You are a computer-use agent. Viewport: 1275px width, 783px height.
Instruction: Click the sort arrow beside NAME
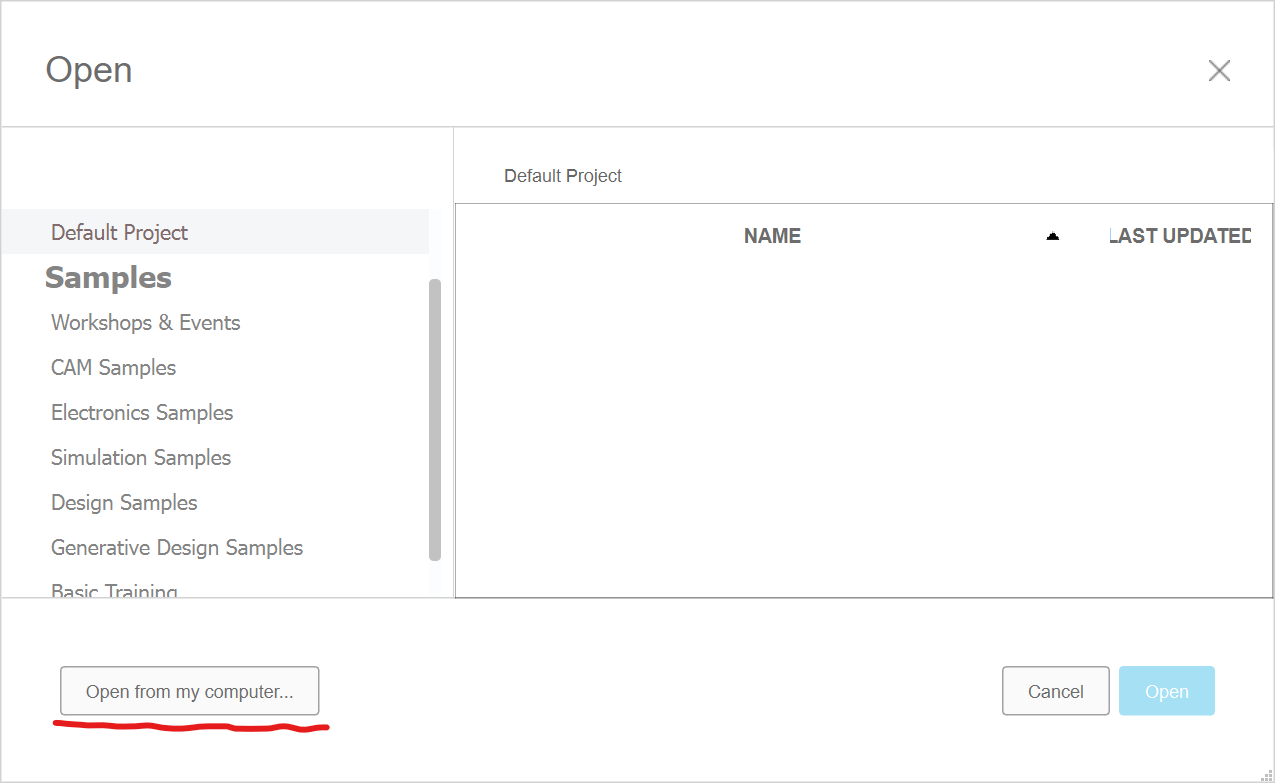coord(1052,236)
